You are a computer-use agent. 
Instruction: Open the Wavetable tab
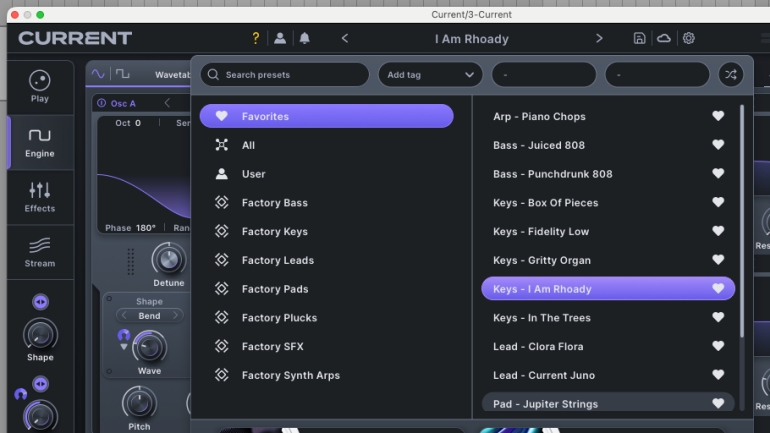[172, 75]
